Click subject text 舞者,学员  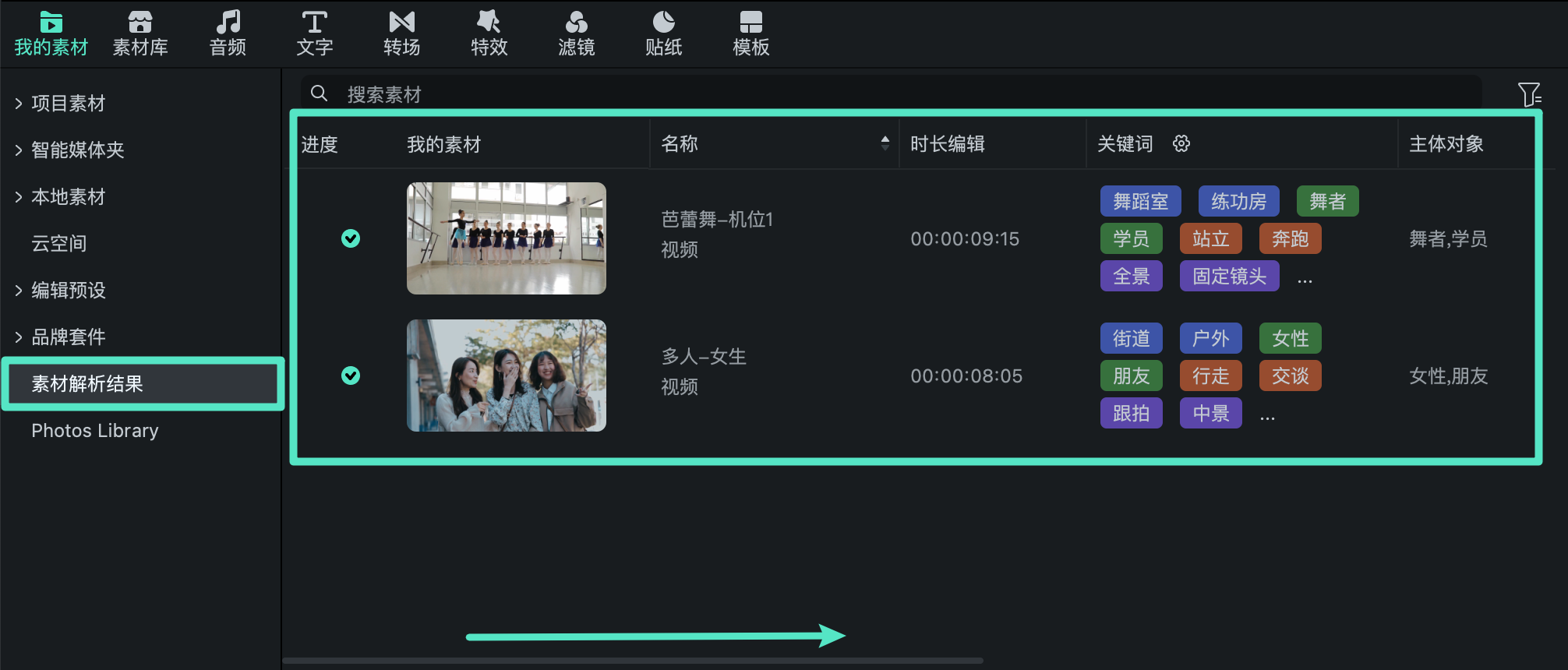pyautogui.click(x=1448, y=239)
